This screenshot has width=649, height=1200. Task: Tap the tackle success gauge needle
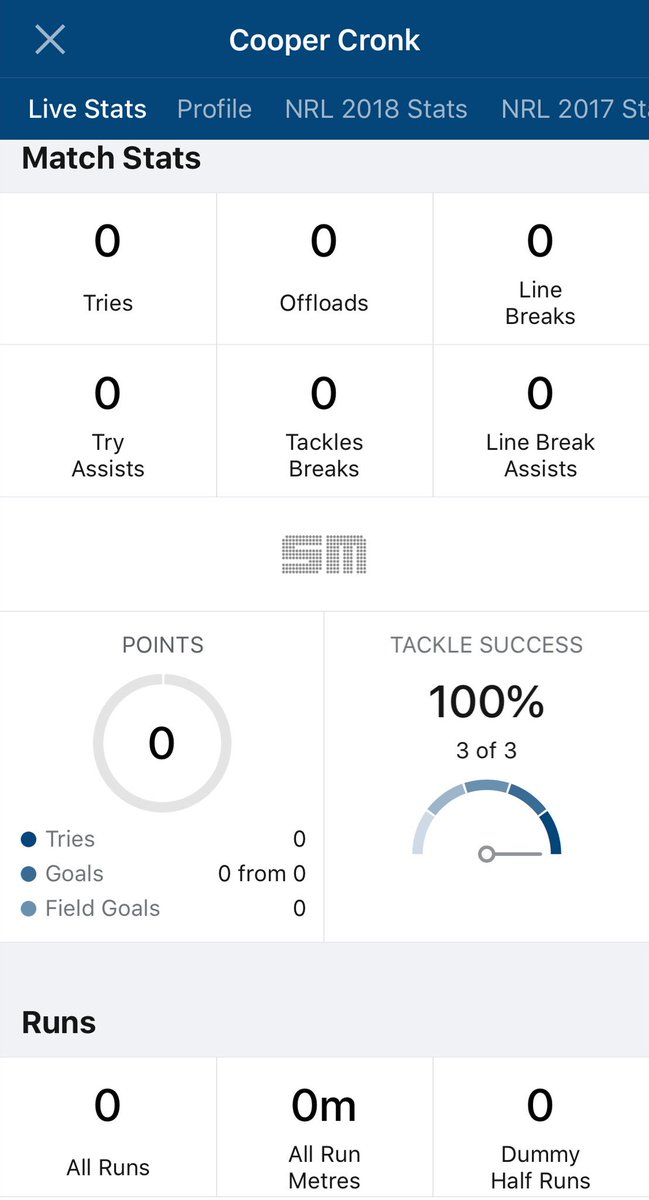pyautogui.click(x=510, y=854)
